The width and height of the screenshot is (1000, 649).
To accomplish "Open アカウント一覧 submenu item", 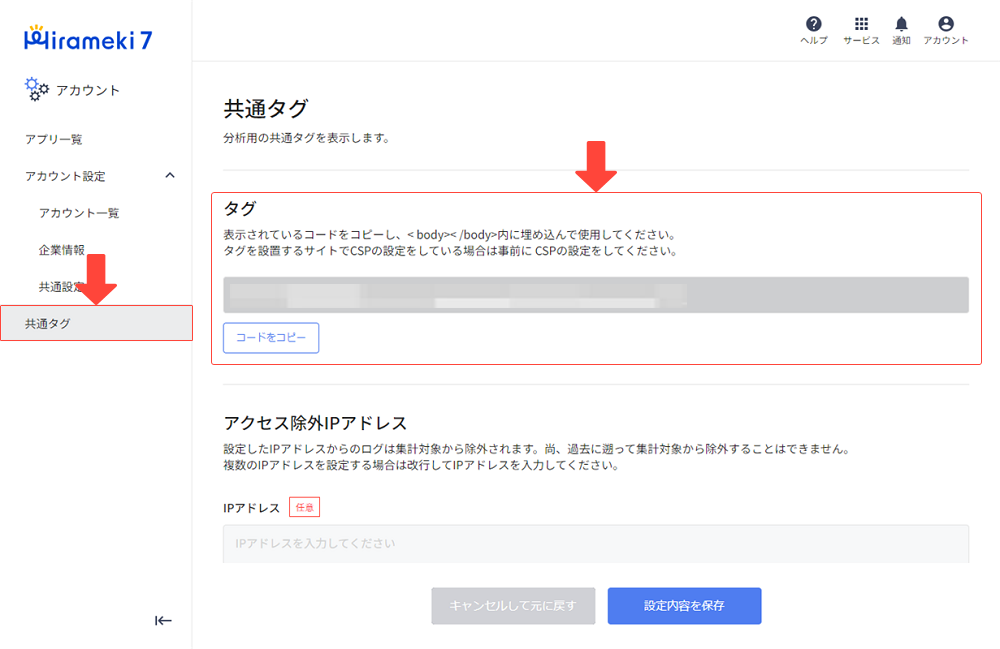I will 79,213.
